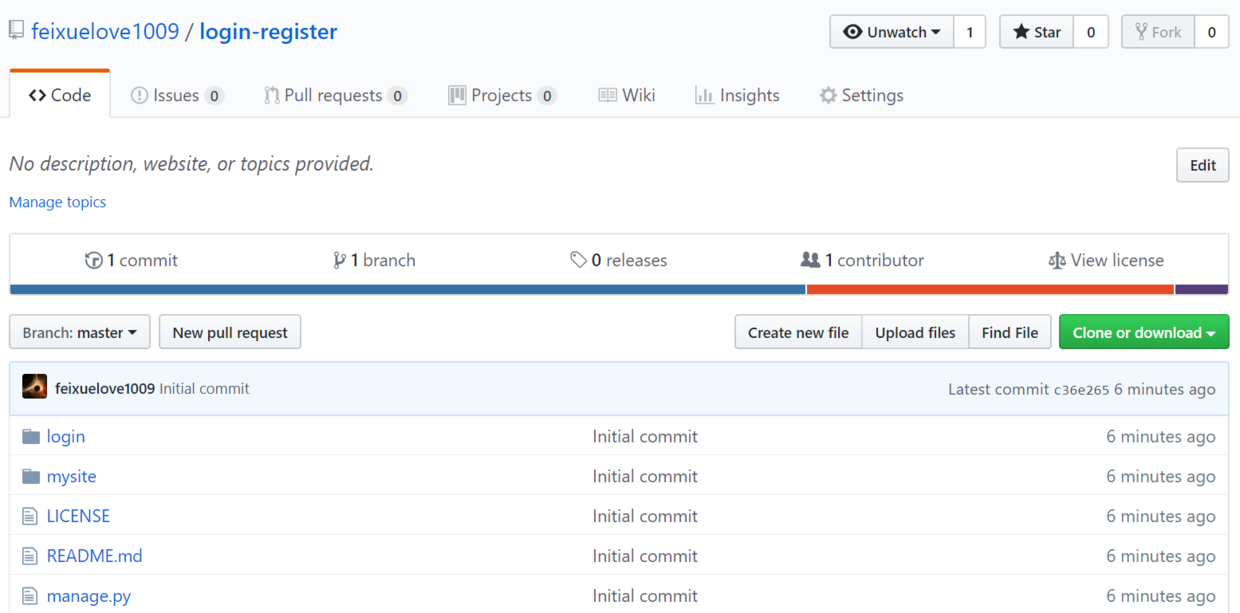Viewport: 1240px width, 613px height.
Task: Open the Projects tab
Action: coord(502,95)
